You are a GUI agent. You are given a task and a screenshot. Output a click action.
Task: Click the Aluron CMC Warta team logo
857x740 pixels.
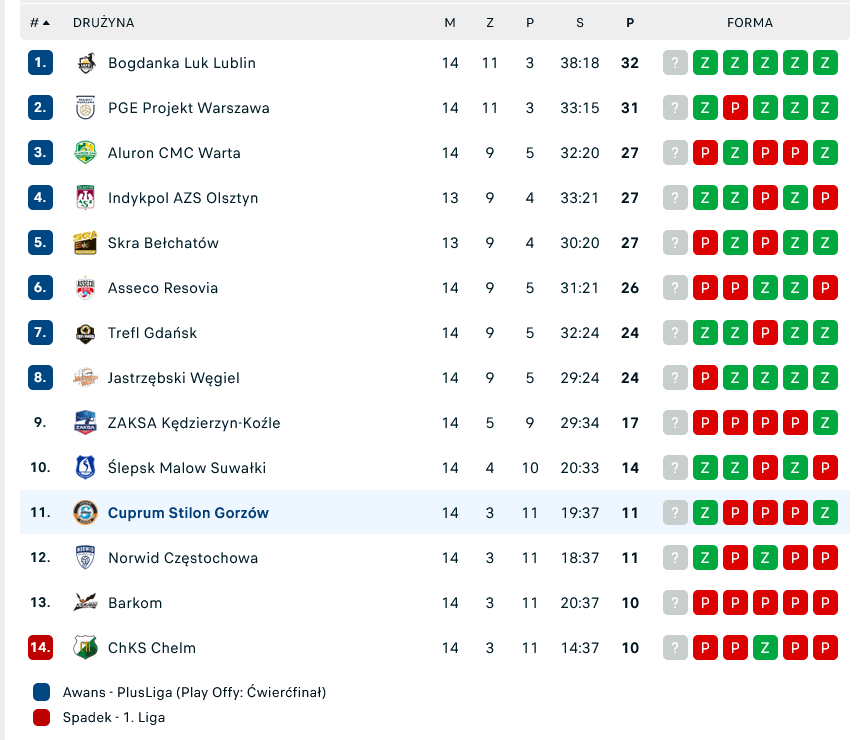click(86, 153)
